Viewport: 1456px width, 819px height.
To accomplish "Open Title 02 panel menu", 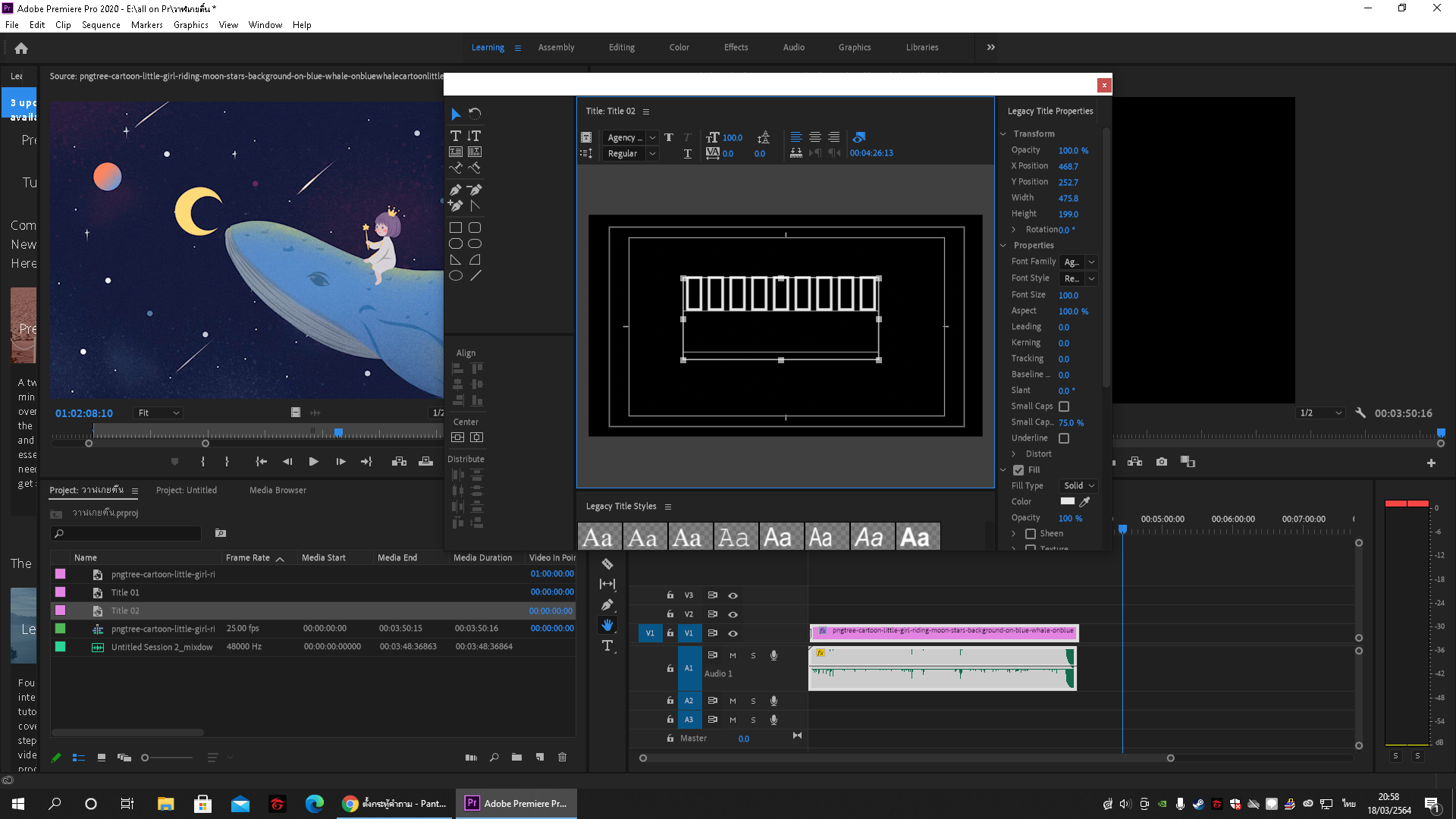I will pos(646,111).
